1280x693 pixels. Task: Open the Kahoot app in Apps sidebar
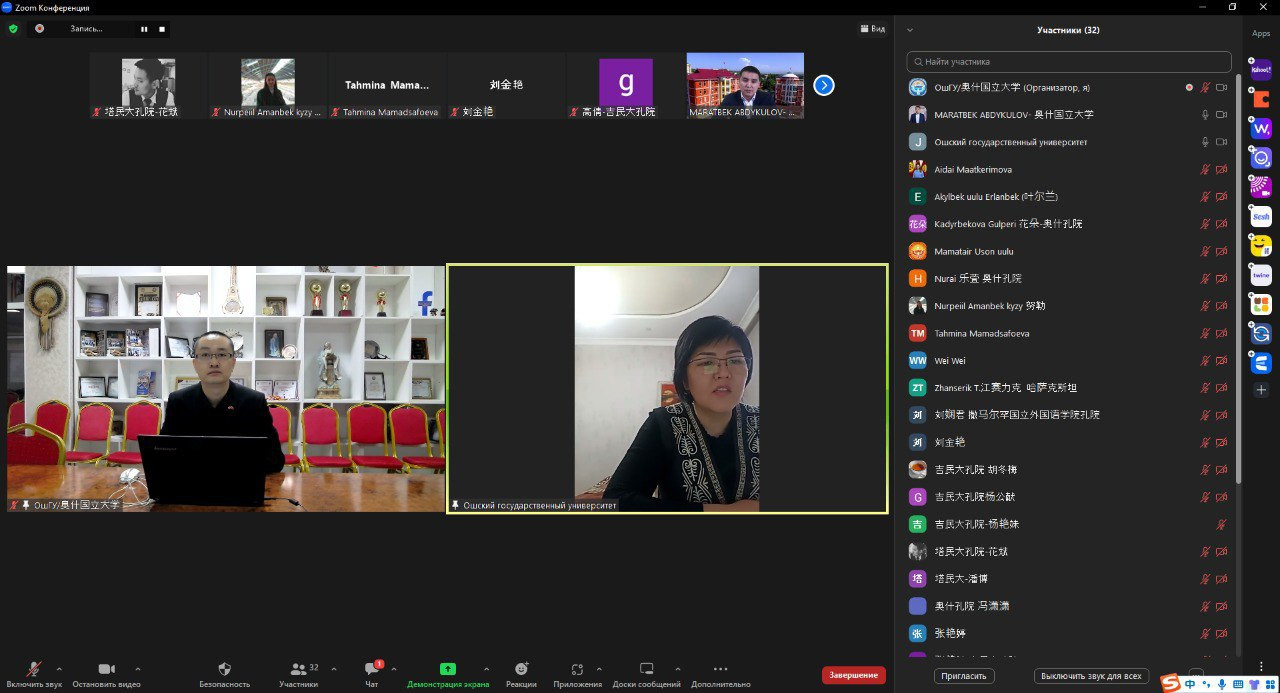pyautogui.click(x=1261, y=72)
